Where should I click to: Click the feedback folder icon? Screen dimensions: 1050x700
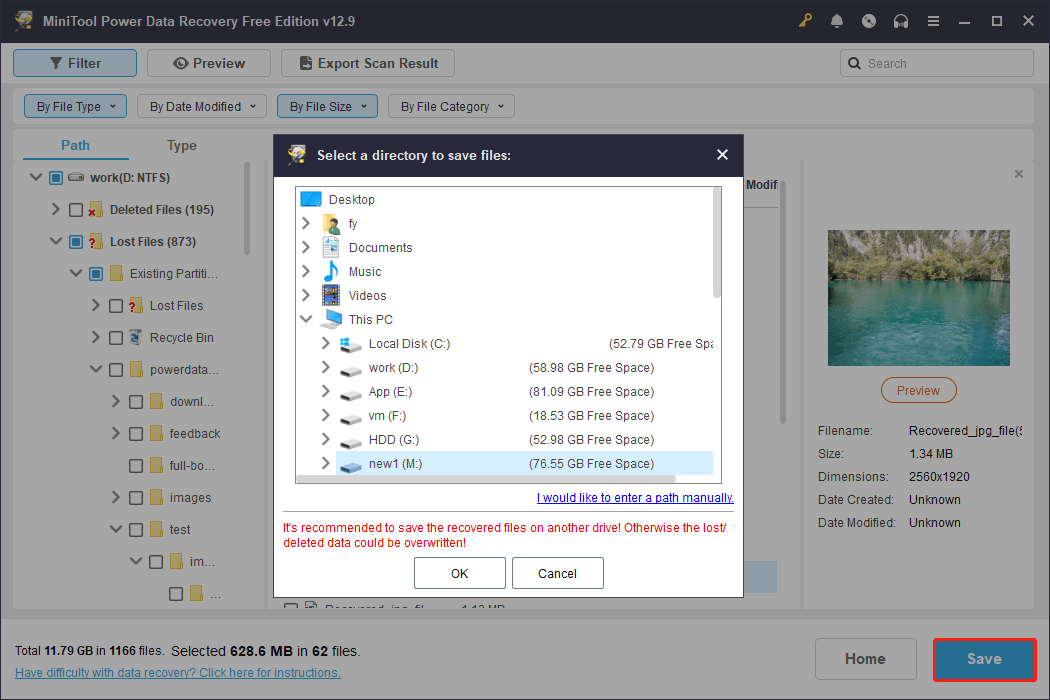(156, 433)
